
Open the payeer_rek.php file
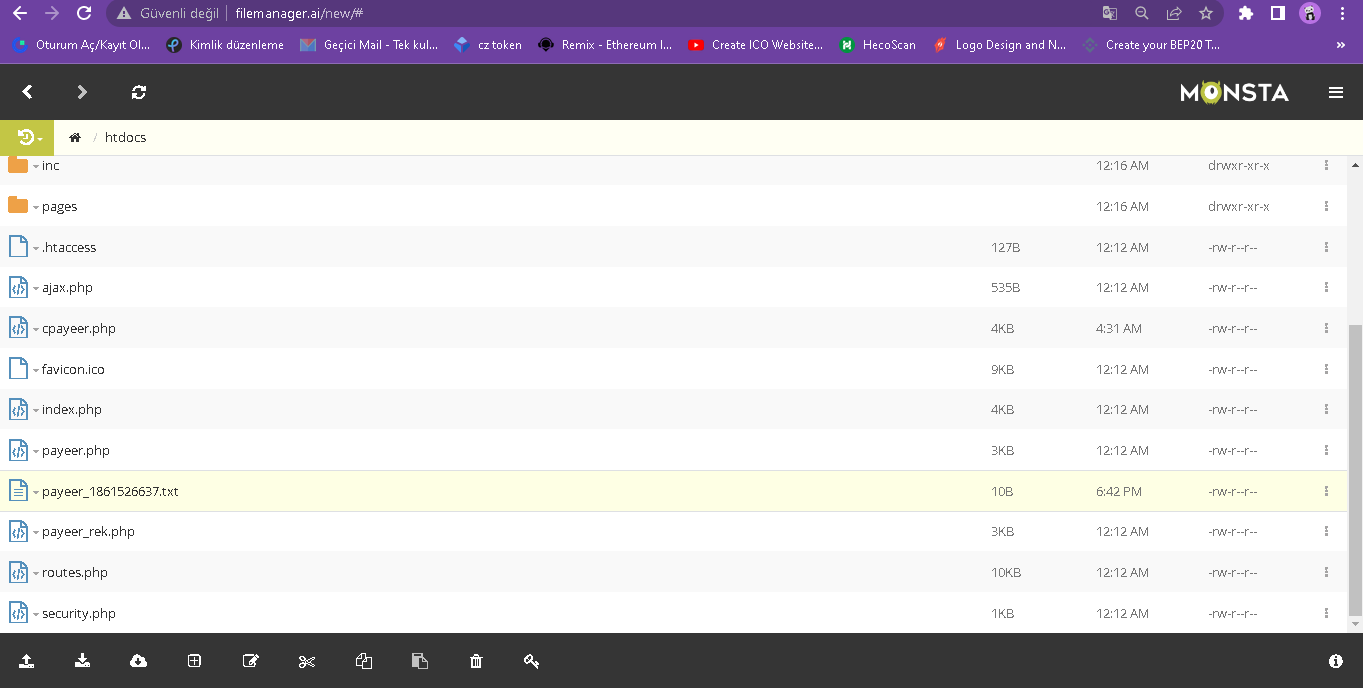tap(88, 532)
